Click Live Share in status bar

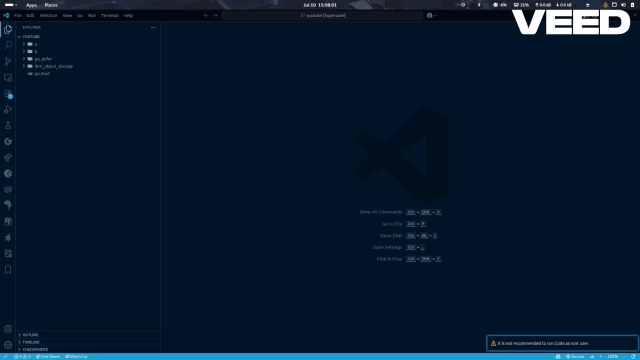click(x=48, y=357)
